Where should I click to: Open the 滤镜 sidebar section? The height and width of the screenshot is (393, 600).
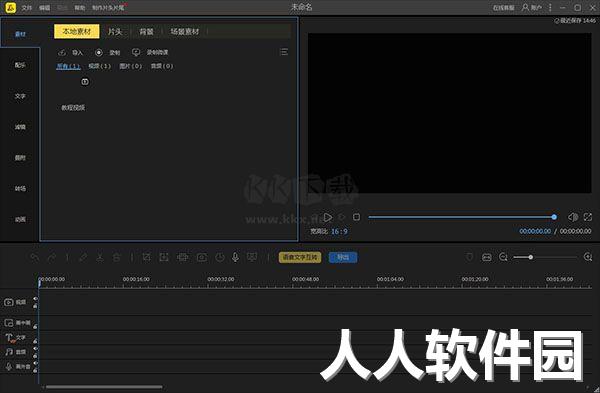[20, 127]
